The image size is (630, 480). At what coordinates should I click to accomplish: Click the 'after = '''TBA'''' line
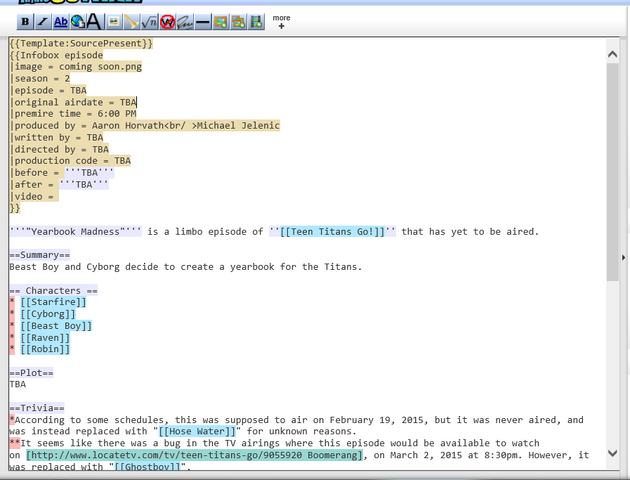59,184
